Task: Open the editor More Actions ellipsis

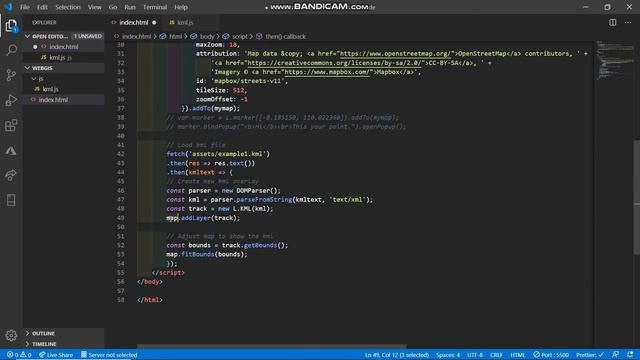Action: (628, 22)
